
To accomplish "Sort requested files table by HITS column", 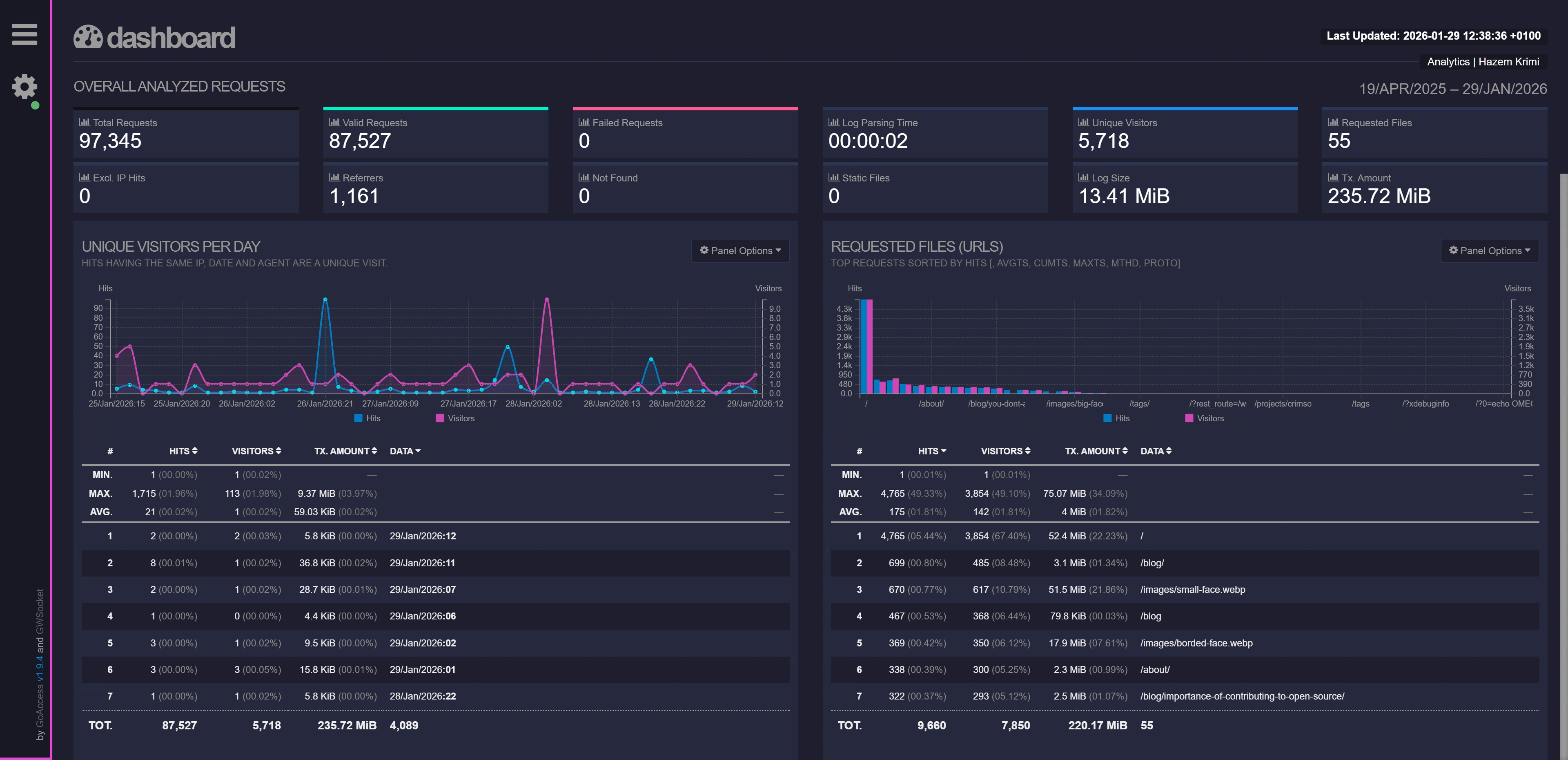I will [932, 451].
